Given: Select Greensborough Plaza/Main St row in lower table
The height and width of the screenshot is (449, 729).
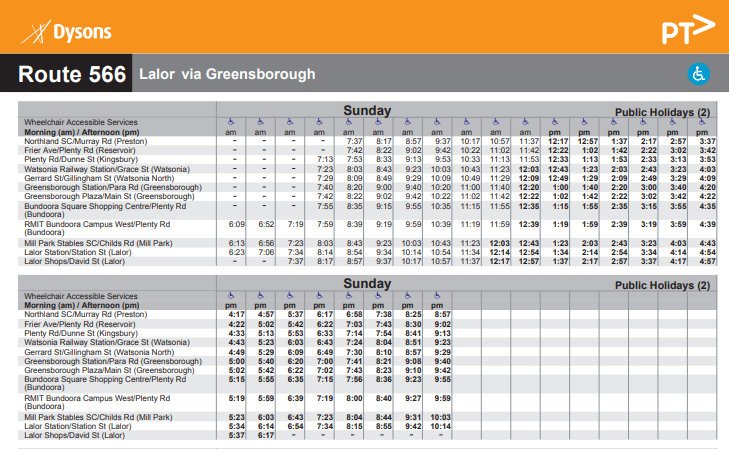Looking at the screenshot, I should (367, 370).
